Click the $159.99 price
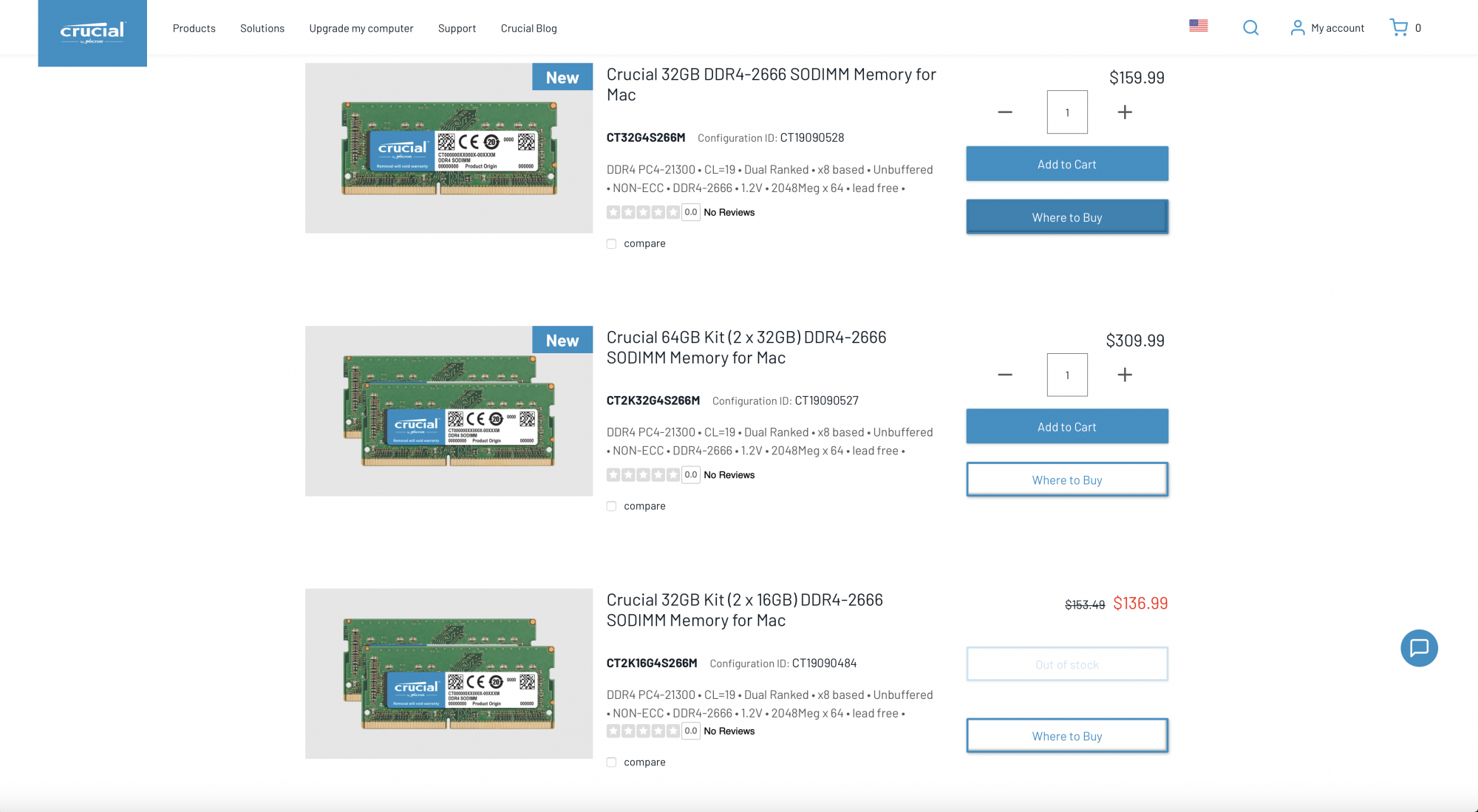The height and width of the screenshot is (812, 1478). [1137, 78]
